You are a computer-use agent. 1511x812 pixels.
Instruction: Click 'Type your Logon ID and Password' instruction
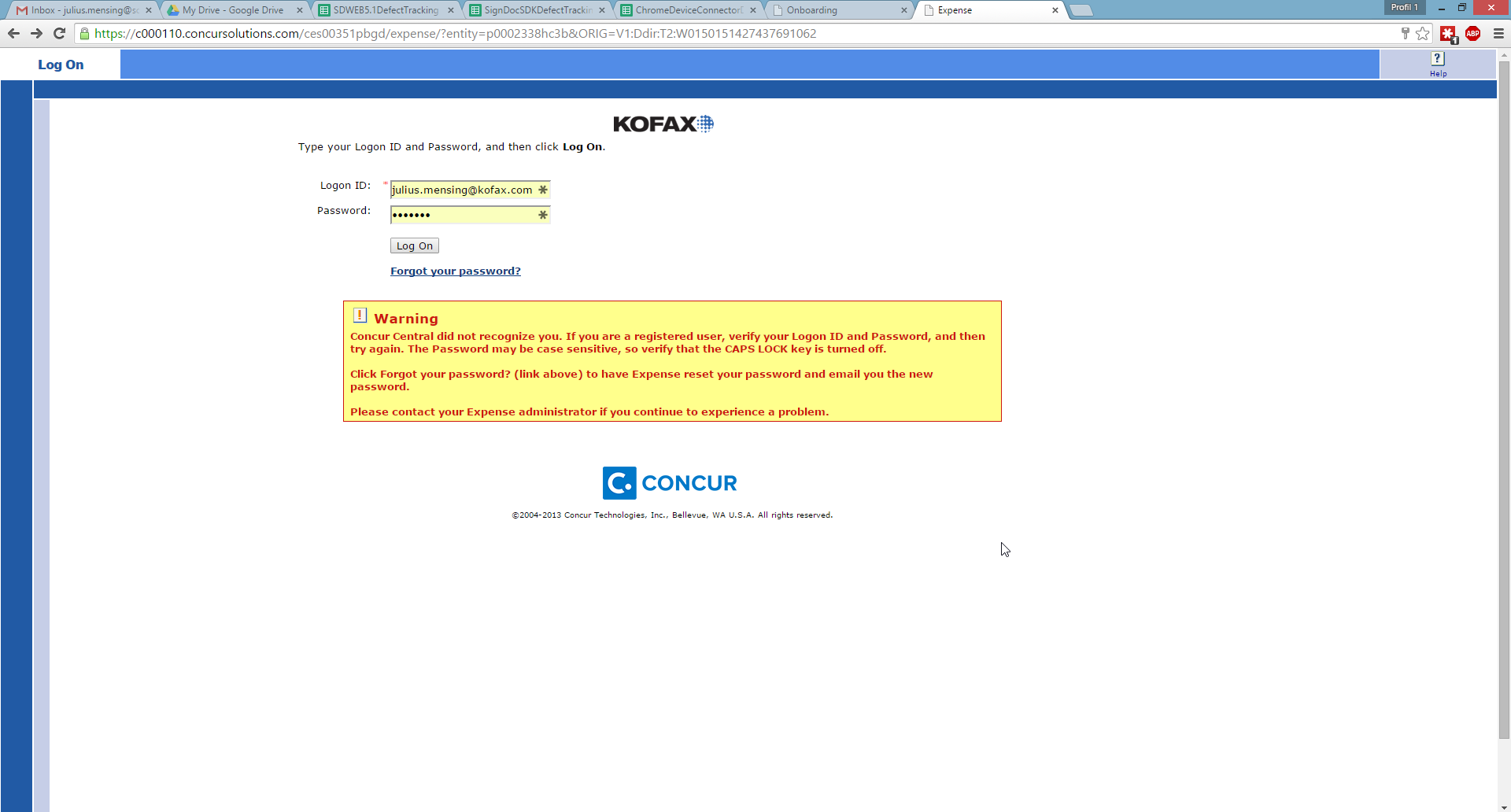pos(452,147)
